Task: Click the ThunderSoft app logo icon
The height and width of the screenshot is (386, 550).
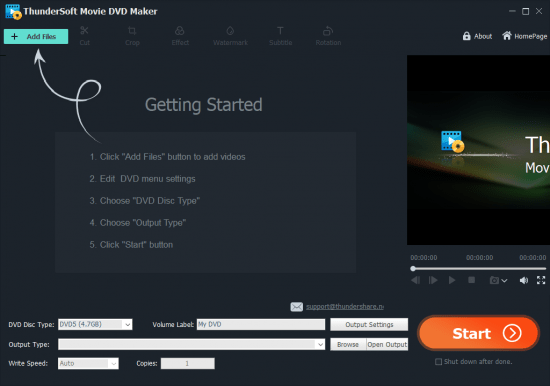Action: [x=13, y=12]
